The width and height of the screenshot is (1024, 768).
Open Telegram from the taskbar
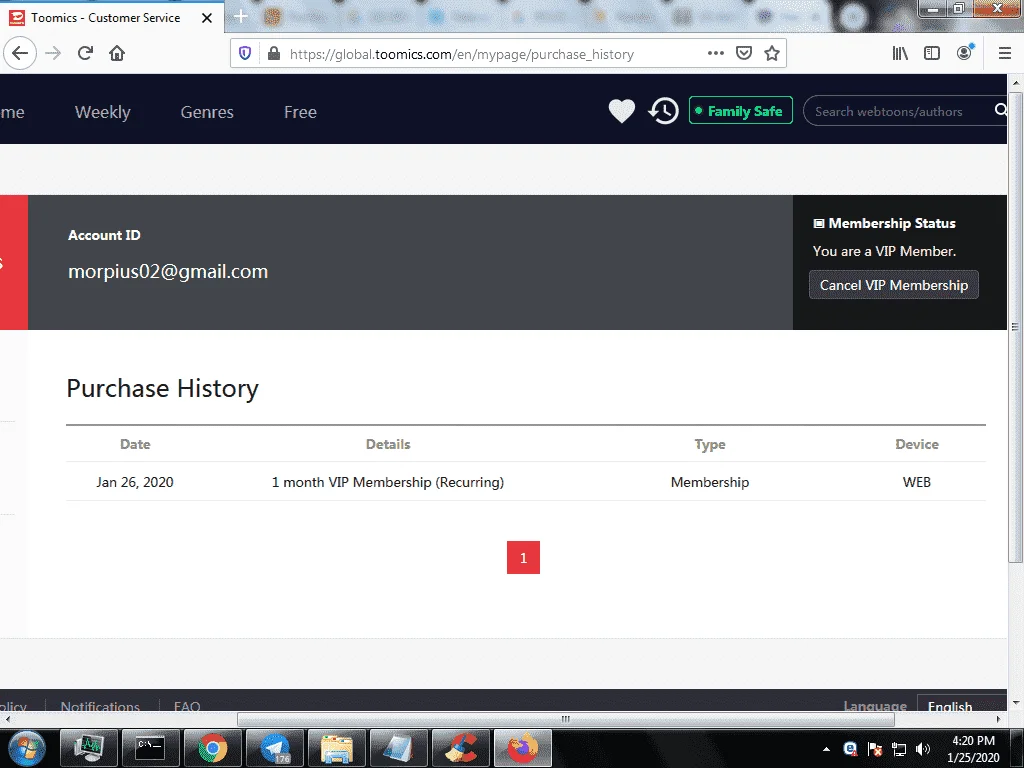(x=275, y=748)
